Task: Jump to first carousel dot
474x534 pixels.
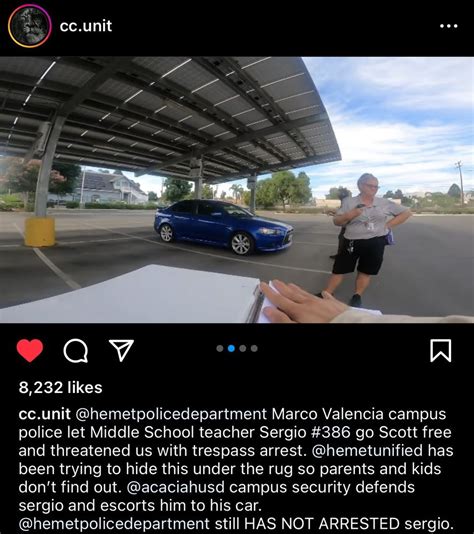Action: [x=220, y=348]
